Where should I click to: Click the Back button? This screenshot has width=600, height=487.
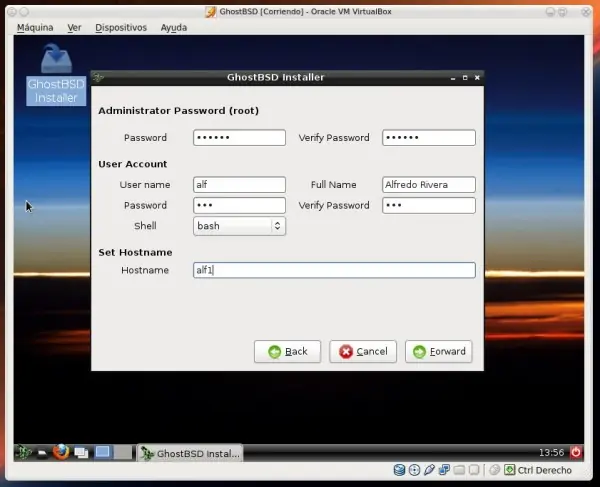[x=287, y=351]
